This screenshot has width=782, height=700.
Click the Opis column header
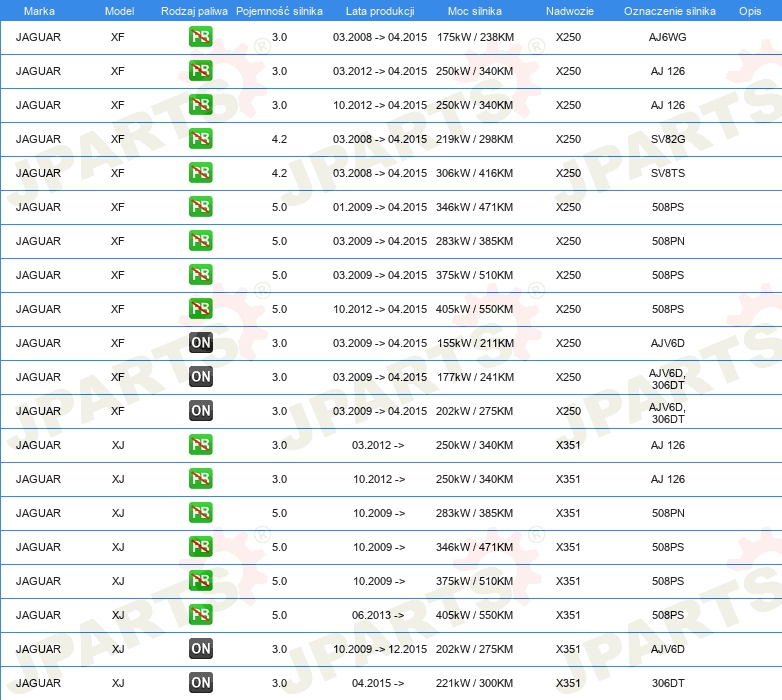coord(750,11)
